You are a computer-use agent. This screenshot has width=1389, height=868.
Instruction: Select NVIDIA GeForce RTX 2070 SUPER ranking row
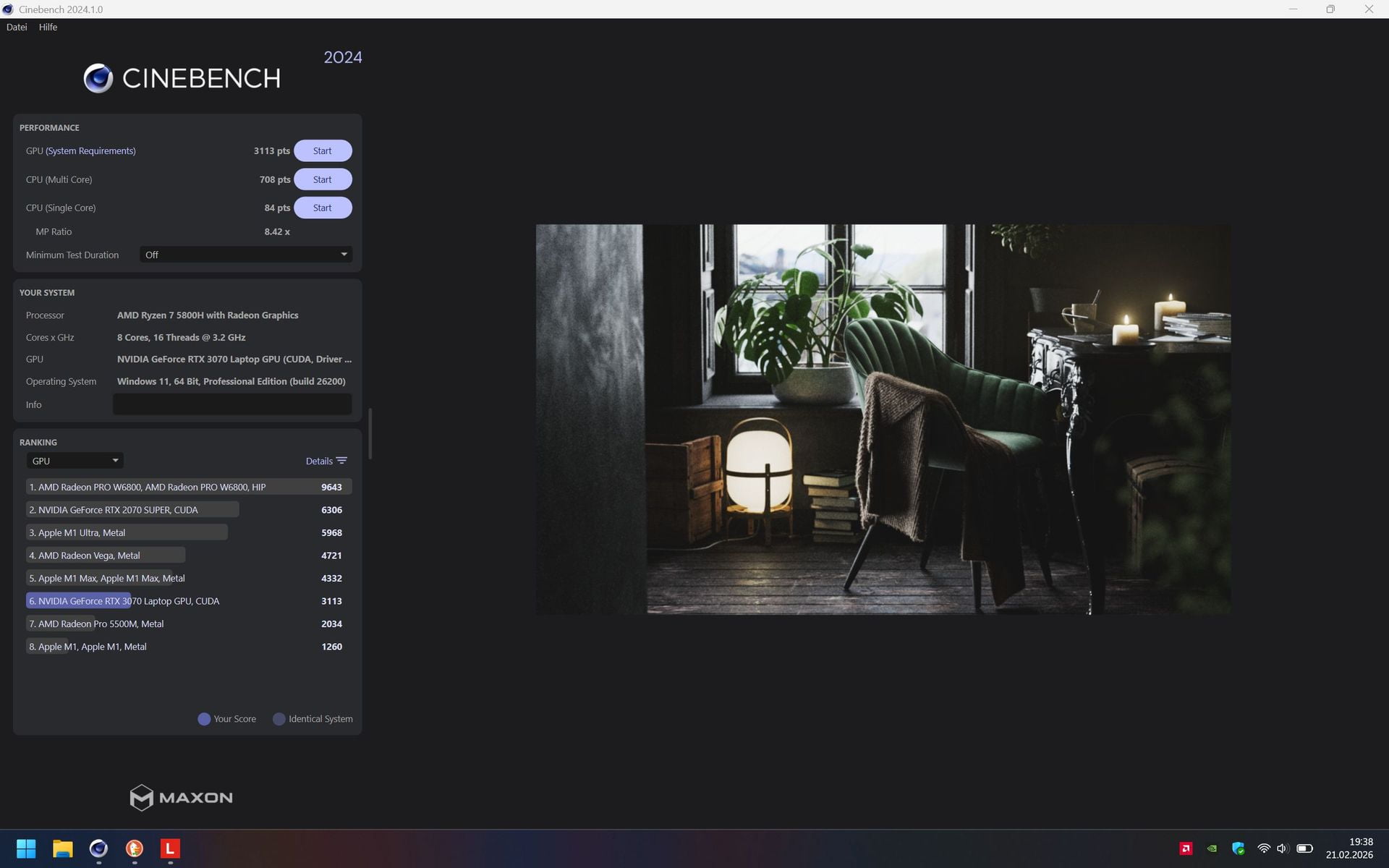coord(189,510)
